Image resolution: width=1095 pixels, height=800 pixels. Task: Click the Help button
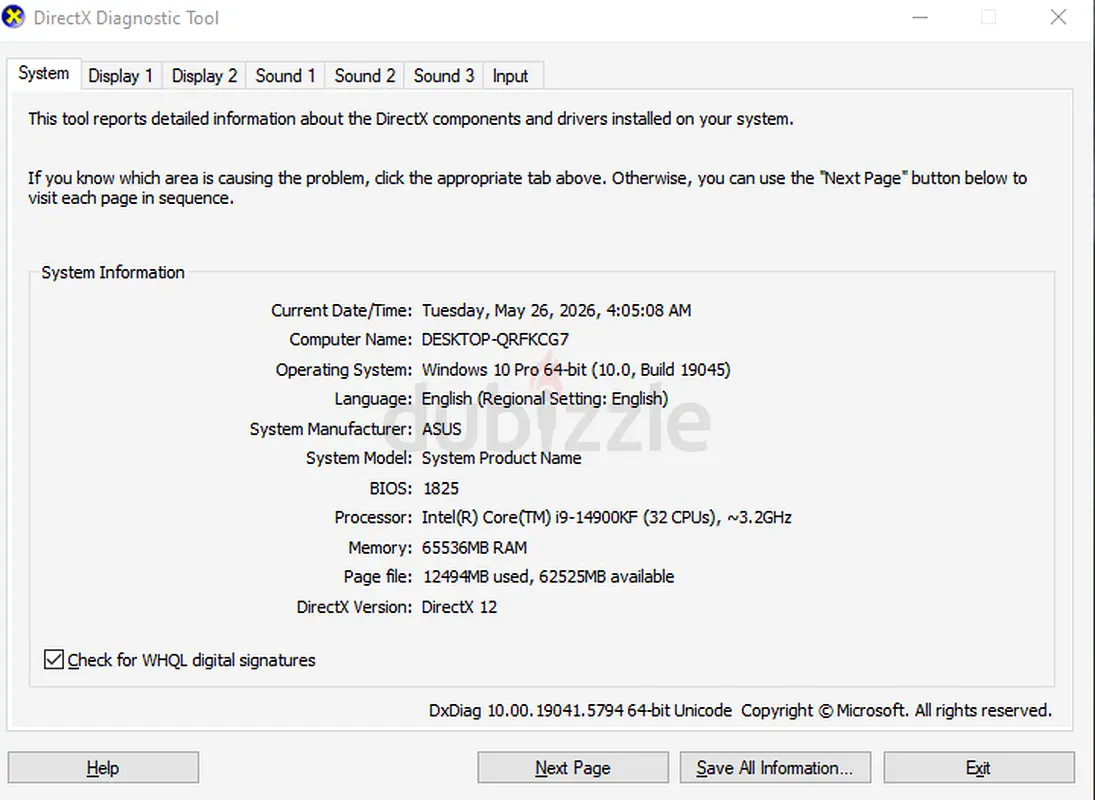click(x=103, y=768)
